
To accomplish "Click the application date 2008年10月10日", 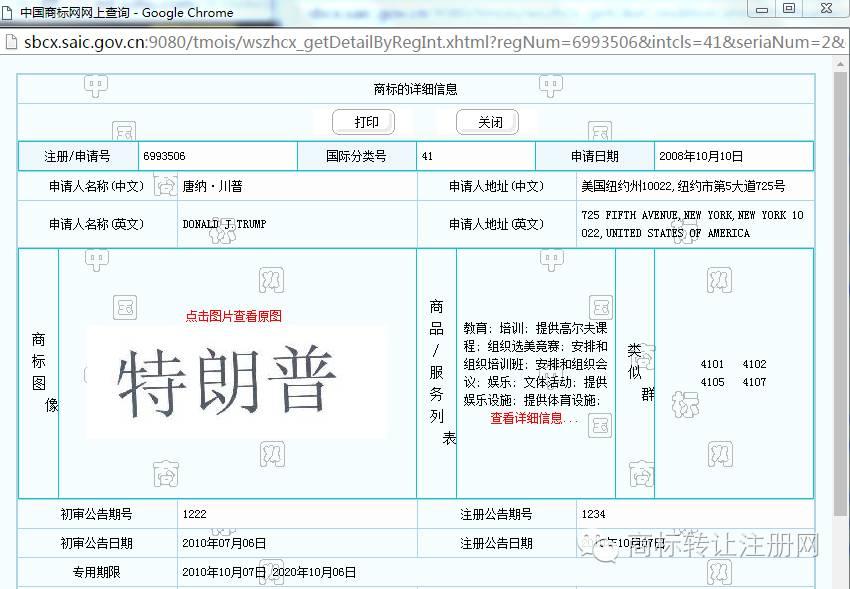I will (x=701, y=156).
